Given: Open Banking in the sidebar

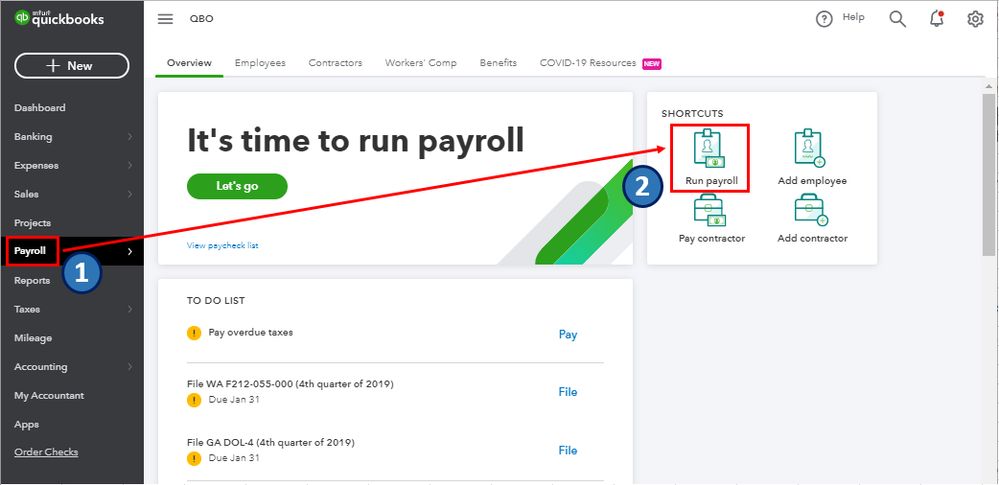Looking at the screenshot, I should point(33,136).
